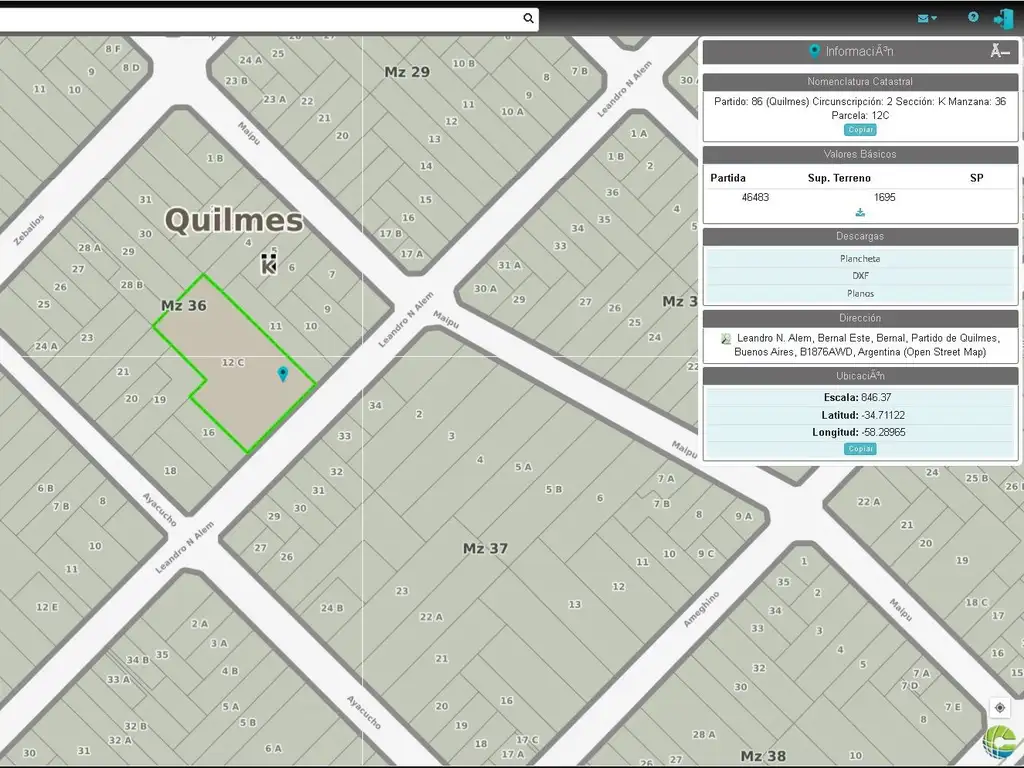Minimize the Información panel
1024x768 pixels.
click(999, 52)
